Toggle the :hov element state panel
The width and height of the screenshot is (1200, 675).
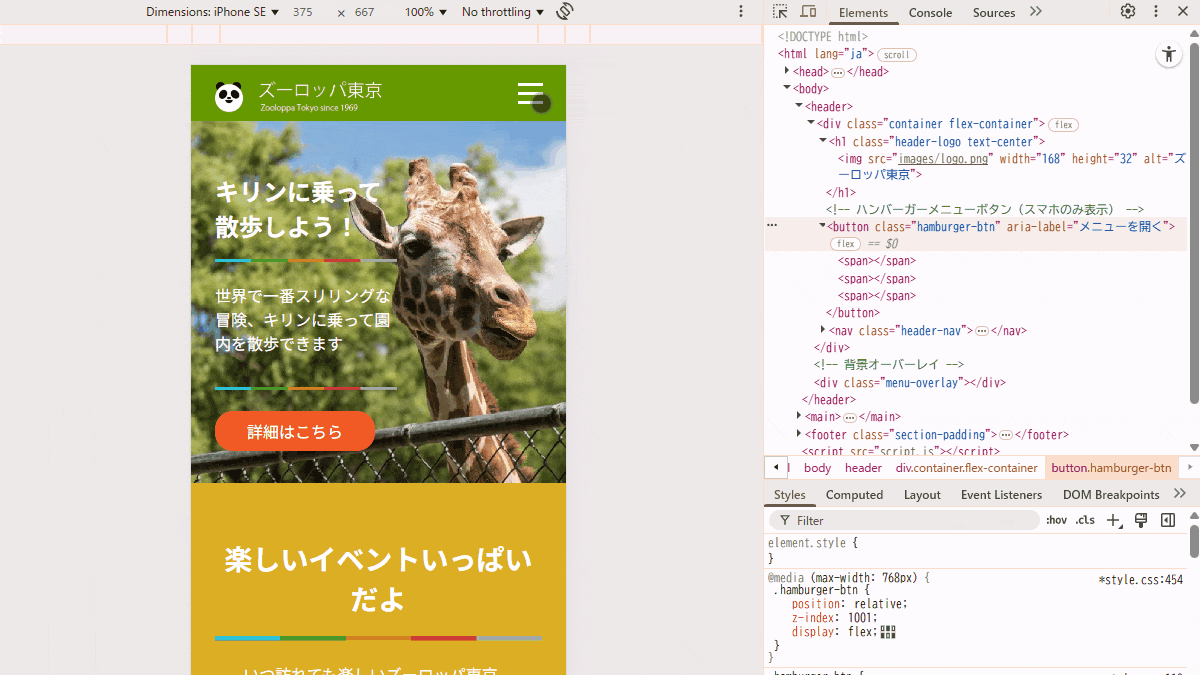pyautogui.click(x=1056, y=520)
